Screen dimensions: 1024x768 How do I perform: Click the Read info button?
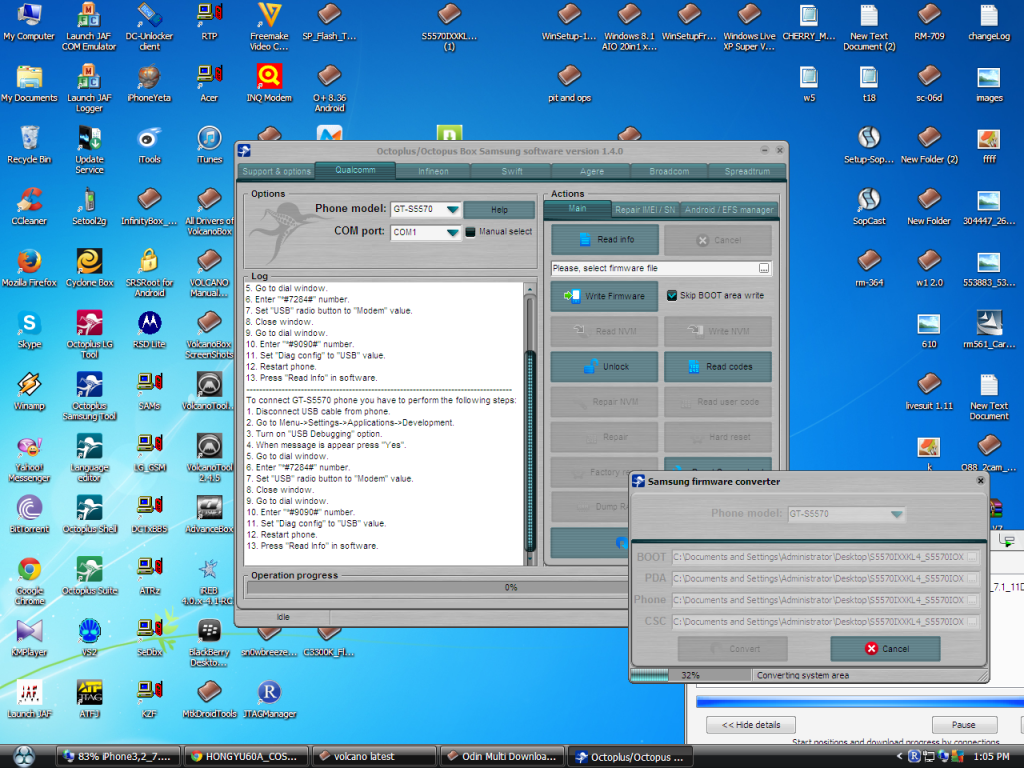pos(605,240)
